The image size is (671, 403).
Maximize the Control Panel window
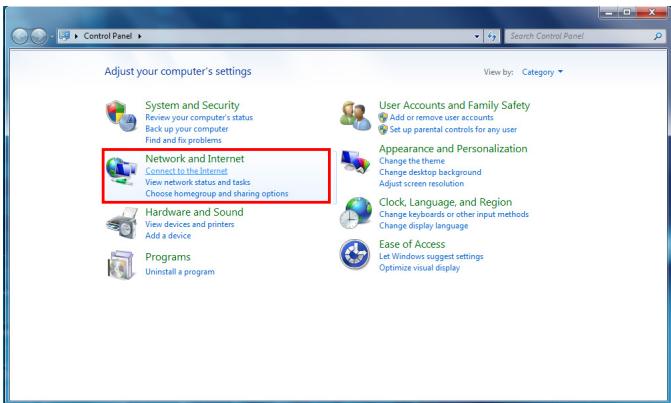point(626,12)
